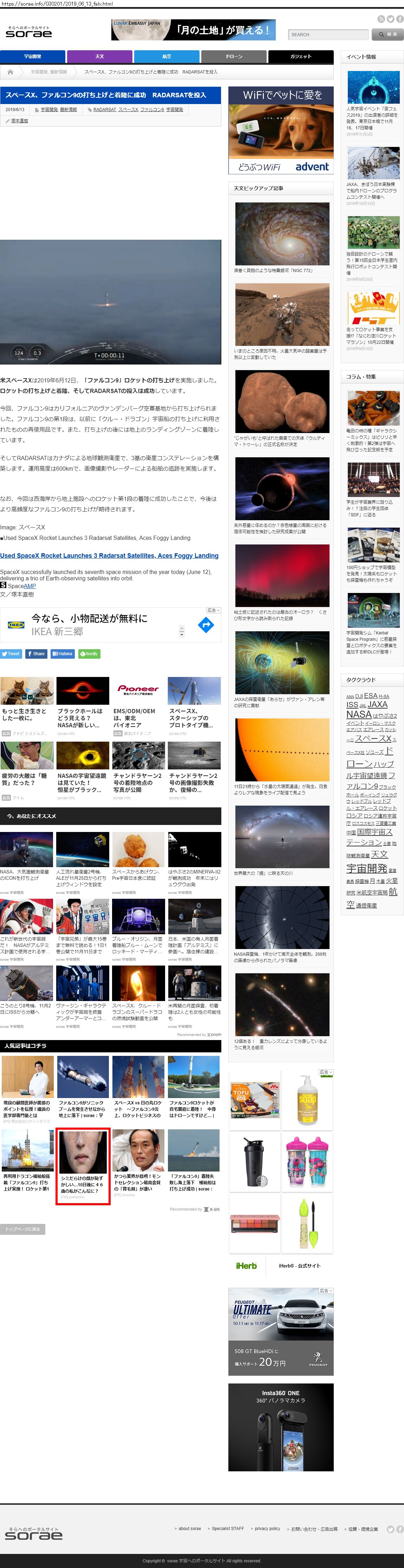Click the Facebook icon in the footer
Image resolution: width=404 pixels, height=1568 pixels.
[399, 1528]
